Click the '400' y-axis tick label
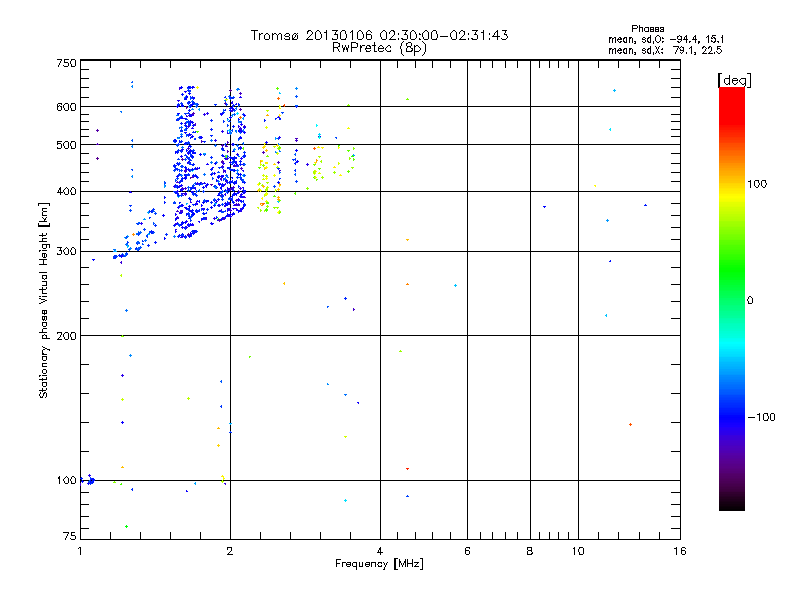The height and width of the screenshot is (600, 800). 66,192
